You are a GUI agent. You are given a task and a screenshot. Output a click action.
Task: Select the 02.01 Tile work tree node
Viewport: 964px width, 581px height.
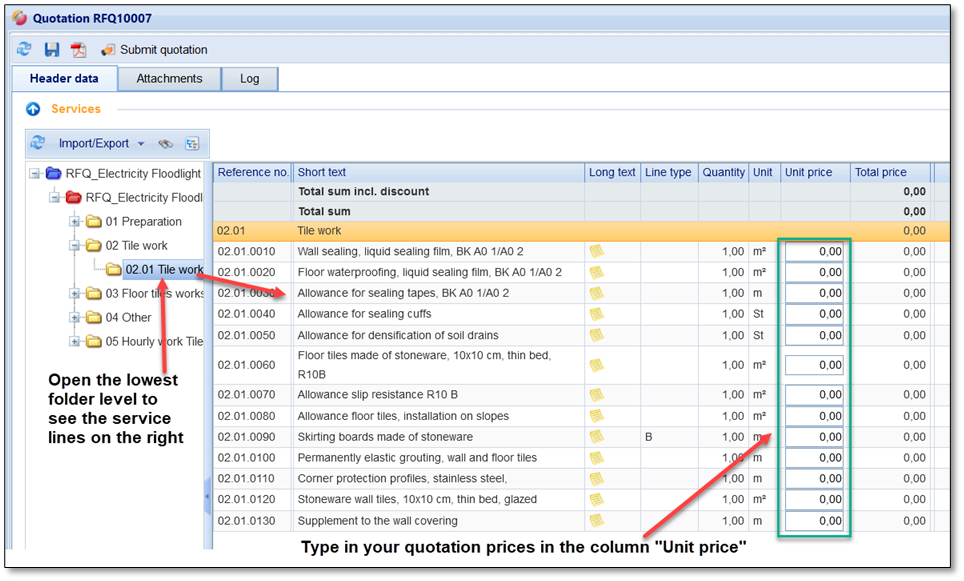164,270
